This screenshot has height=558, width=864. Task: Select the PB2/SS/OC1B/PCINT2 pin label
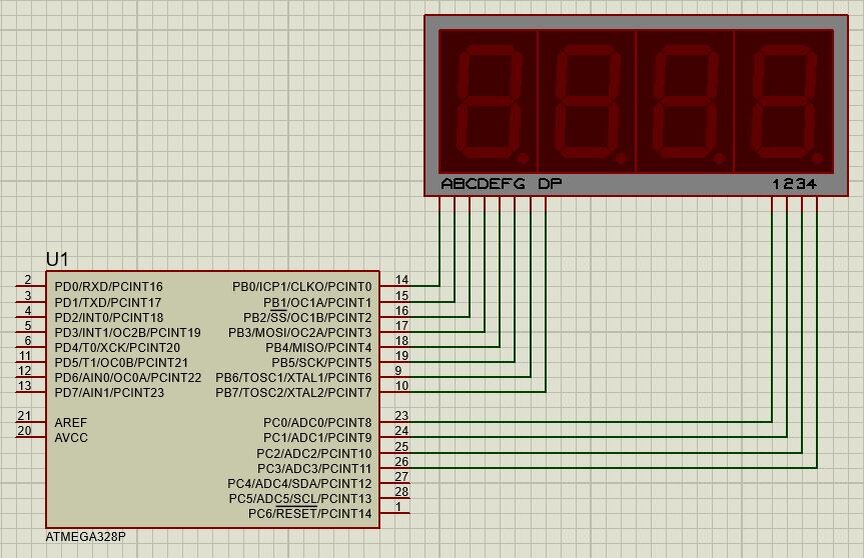[x=307, y=318]
